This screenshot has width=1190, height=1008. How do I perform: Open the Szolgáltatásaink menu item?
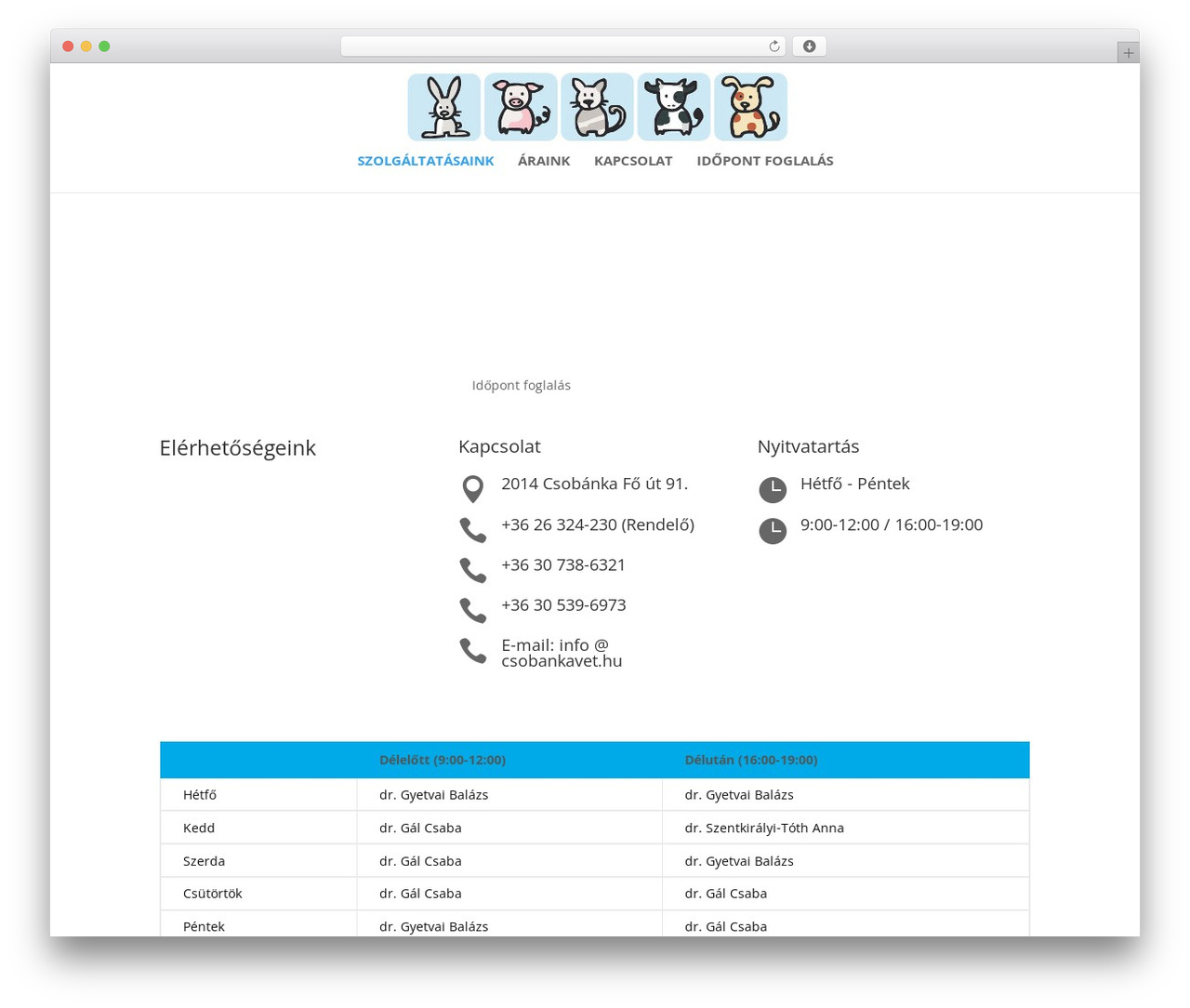426,161
